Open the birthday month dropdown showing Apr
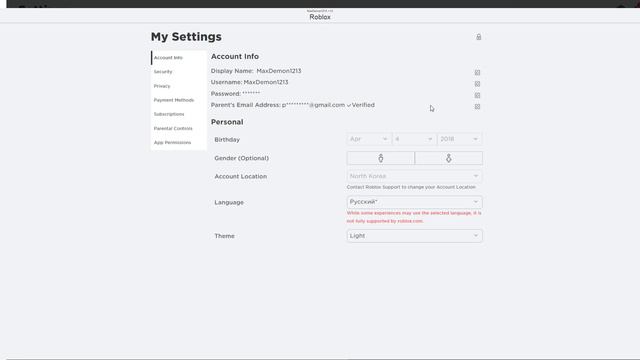The width and height of the screenshot is (640, 360). click(x=369, y=139)
